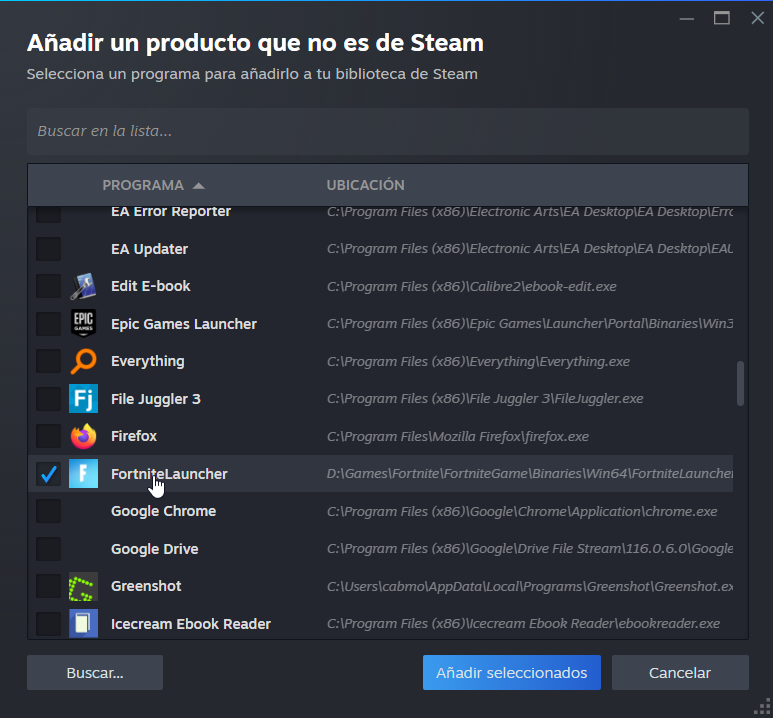Select the Google Drive program name
This screenshot has width=773, height=718.
click(154, 549)
